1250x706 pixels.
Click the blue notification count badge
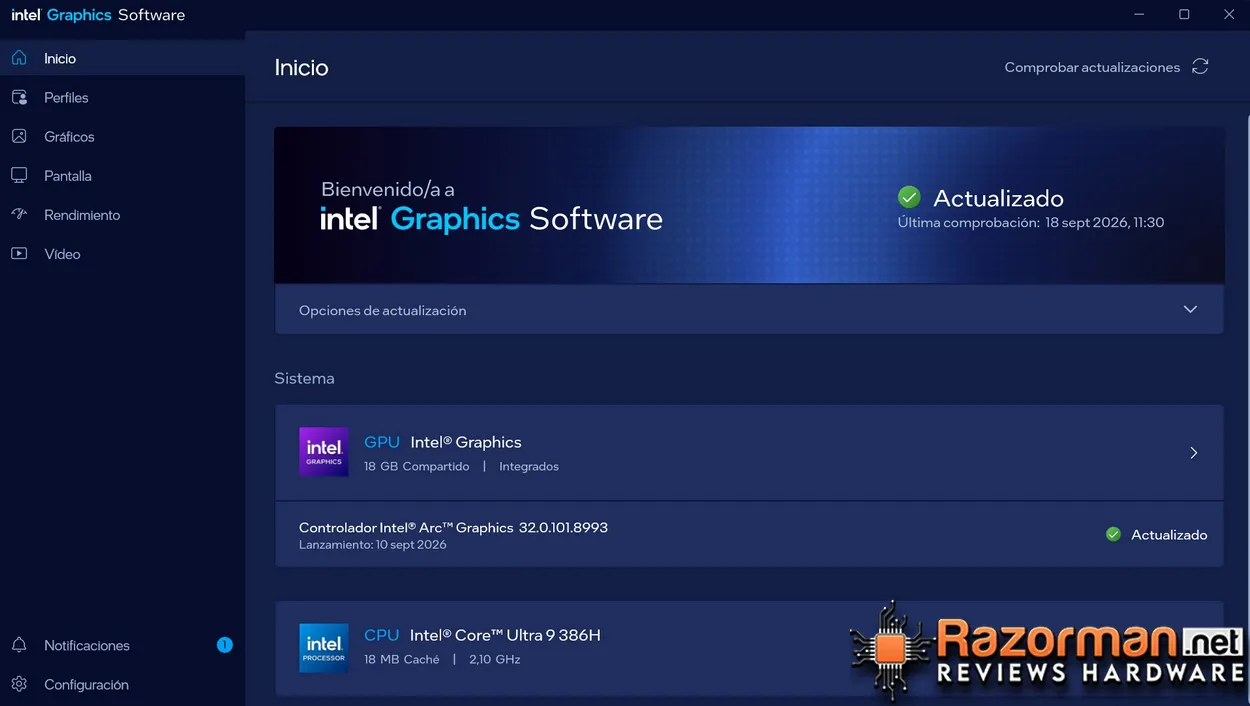pos(225,645)
